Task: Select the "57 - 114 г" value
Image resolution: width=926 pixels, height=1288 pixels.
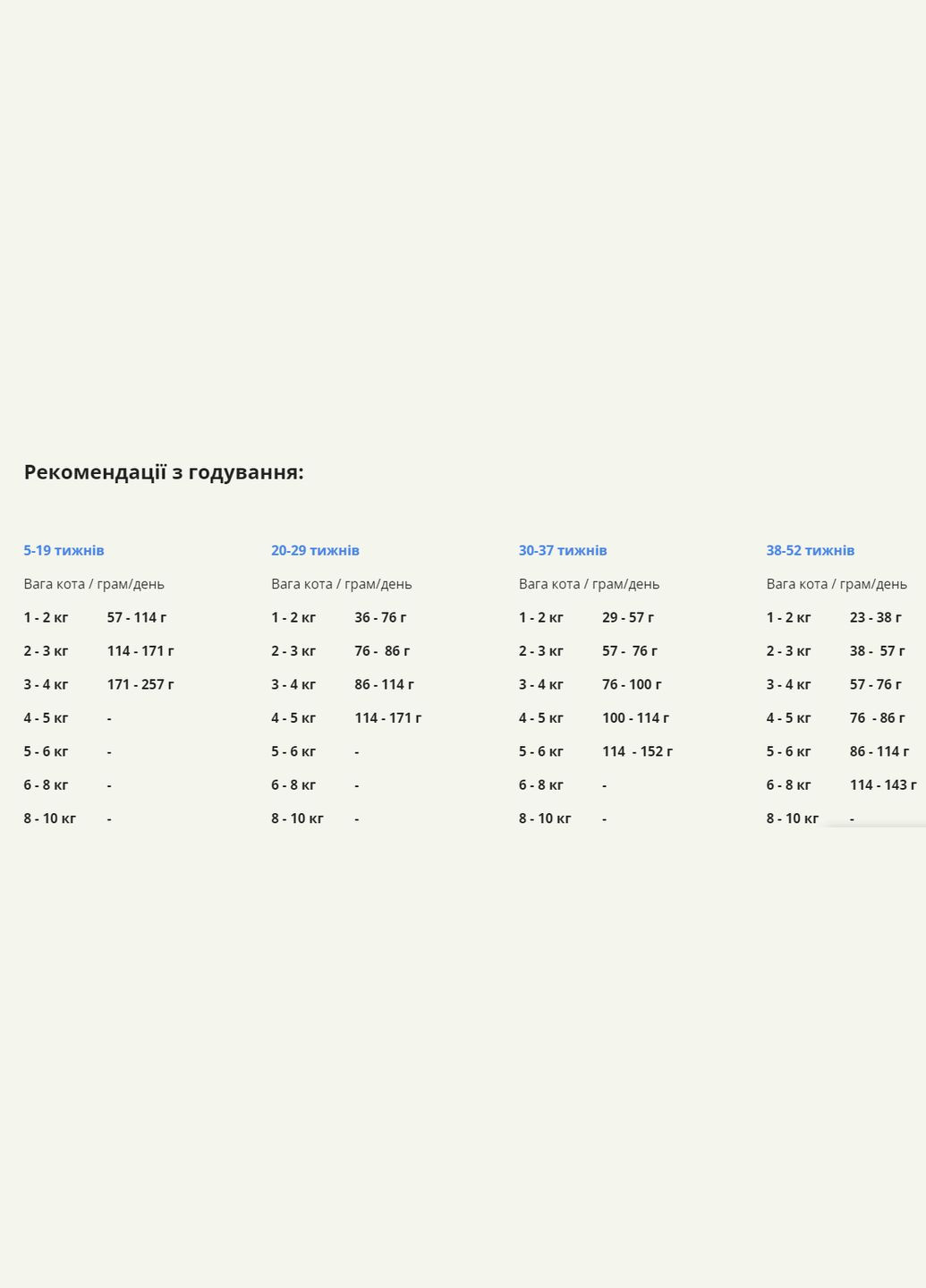Action: pos(137,617)
